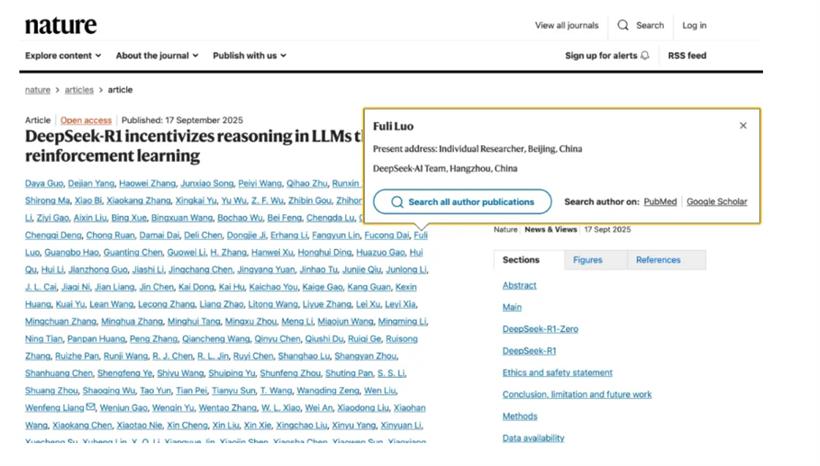Click author Xiaokang Chen
This screenshot has height=466, width=820.
(x=82, y=425)
